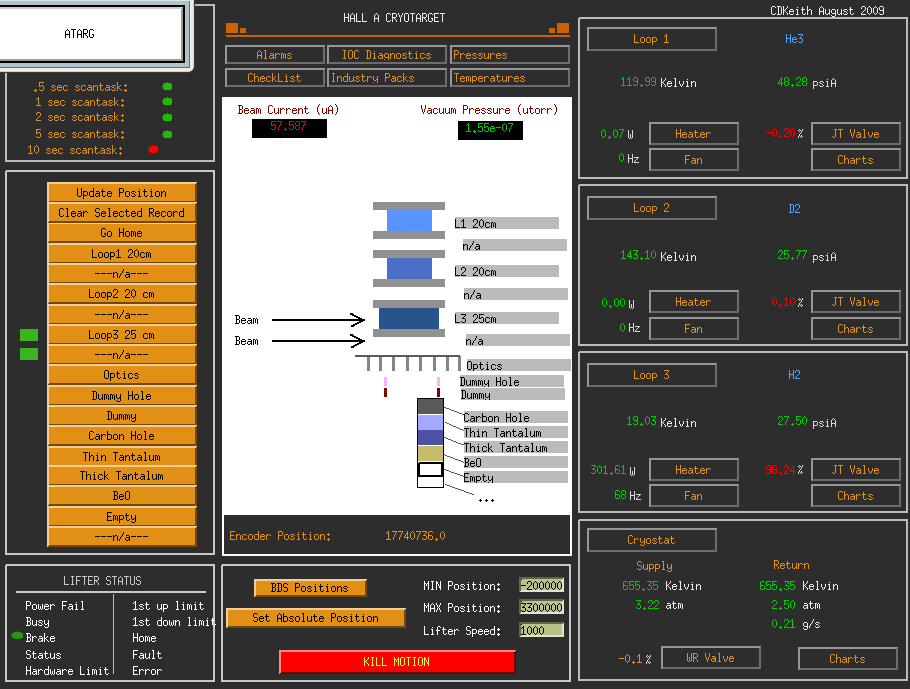Open Loop 3 Heater controls
910x689 pixels.
694,470
